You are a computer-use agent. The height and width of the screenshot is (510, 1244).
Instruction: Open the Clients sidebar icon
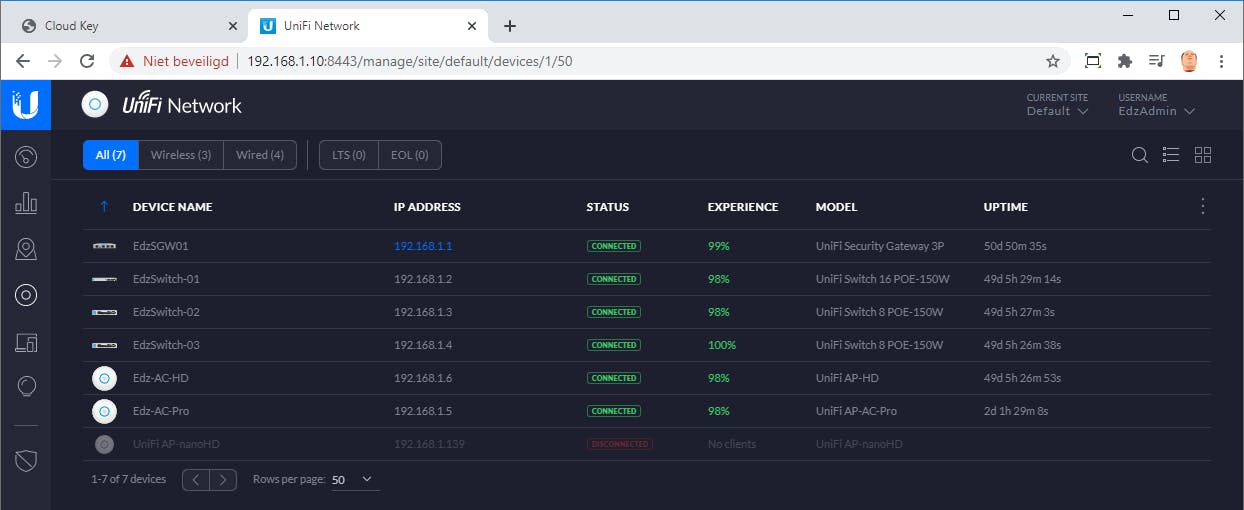pos(26,343)
